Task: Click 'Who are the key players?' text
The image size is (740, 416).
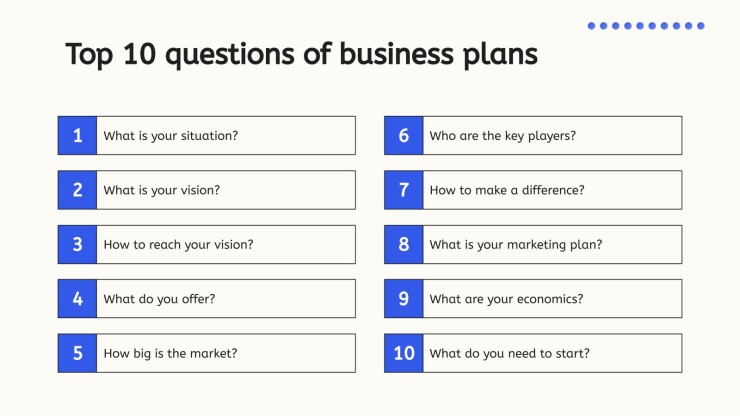Action: (503, 136)
